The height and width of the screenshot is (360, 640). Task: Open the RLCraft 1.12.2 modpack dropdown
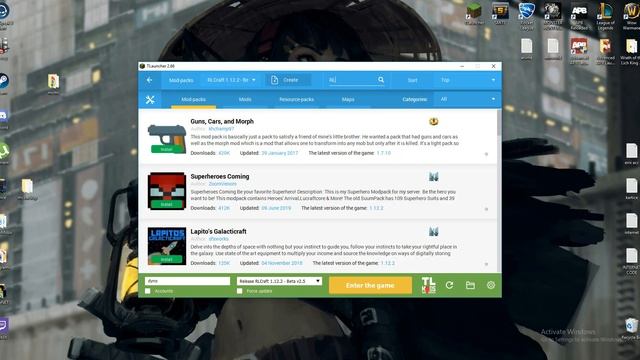pos(231,80)
